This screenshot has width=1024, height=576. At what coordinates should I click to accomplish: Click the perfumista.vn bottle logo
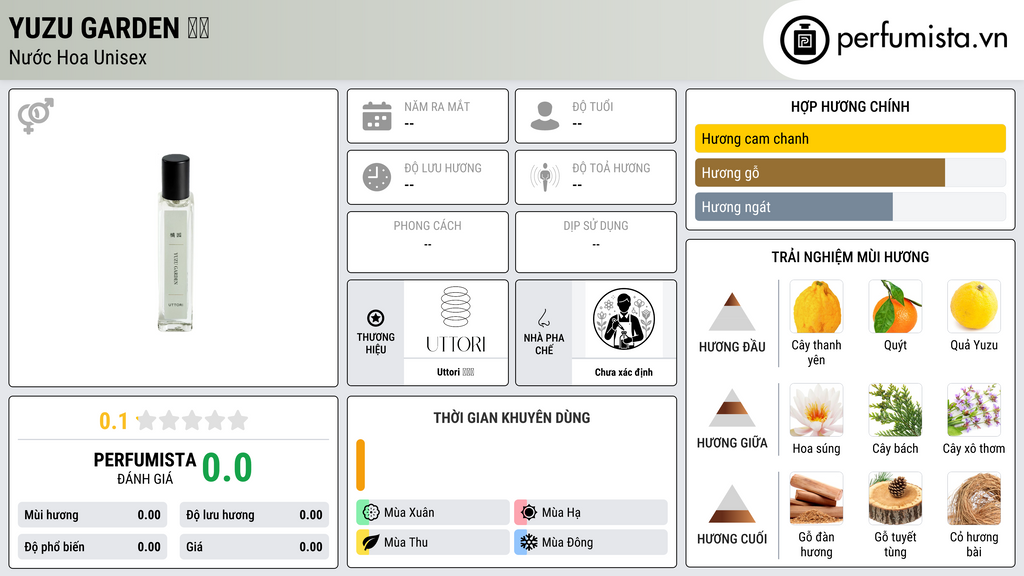804,40
